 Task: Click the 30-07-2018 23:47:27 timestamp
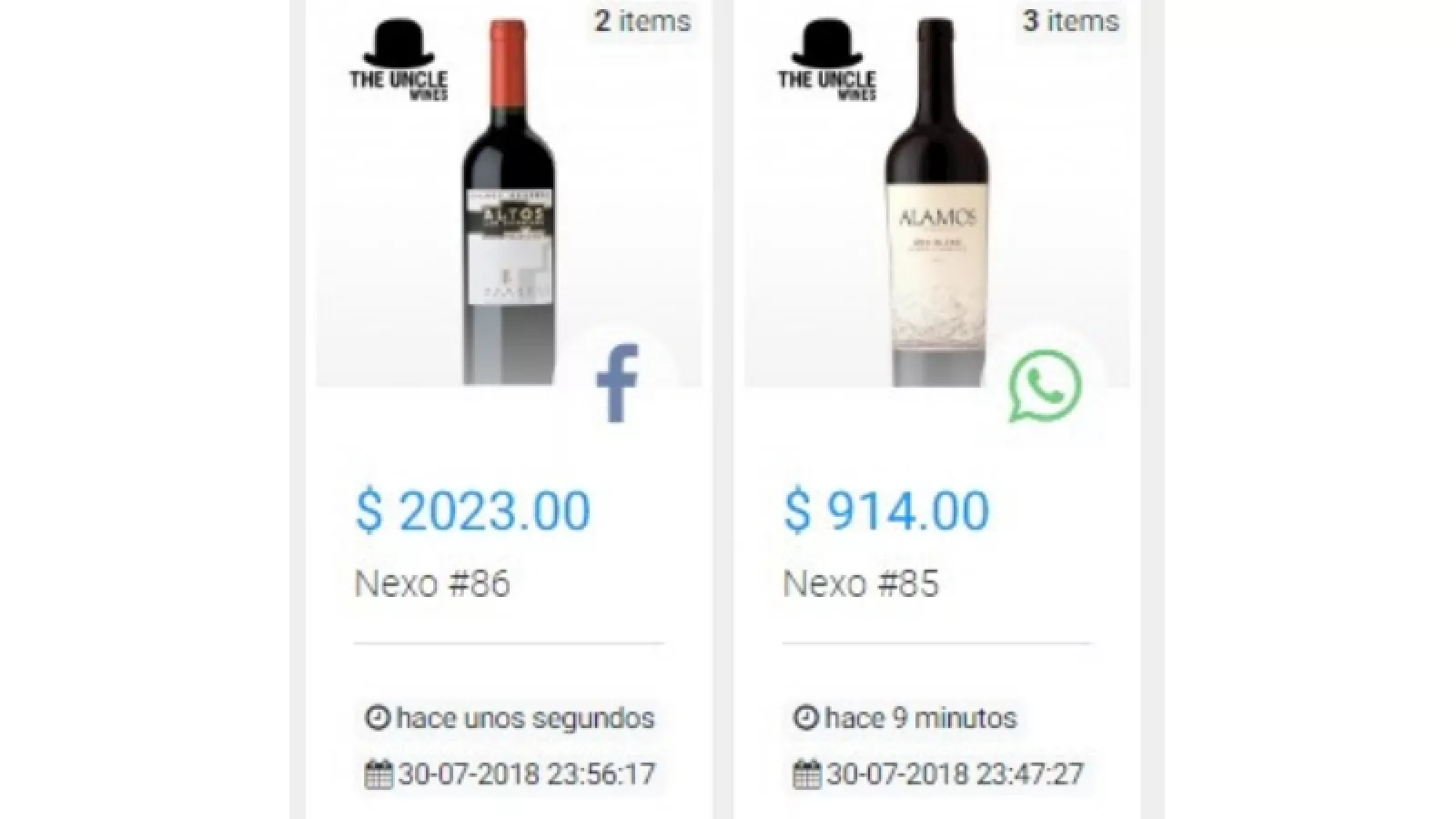pyautogui.click(x=955, y=774)
